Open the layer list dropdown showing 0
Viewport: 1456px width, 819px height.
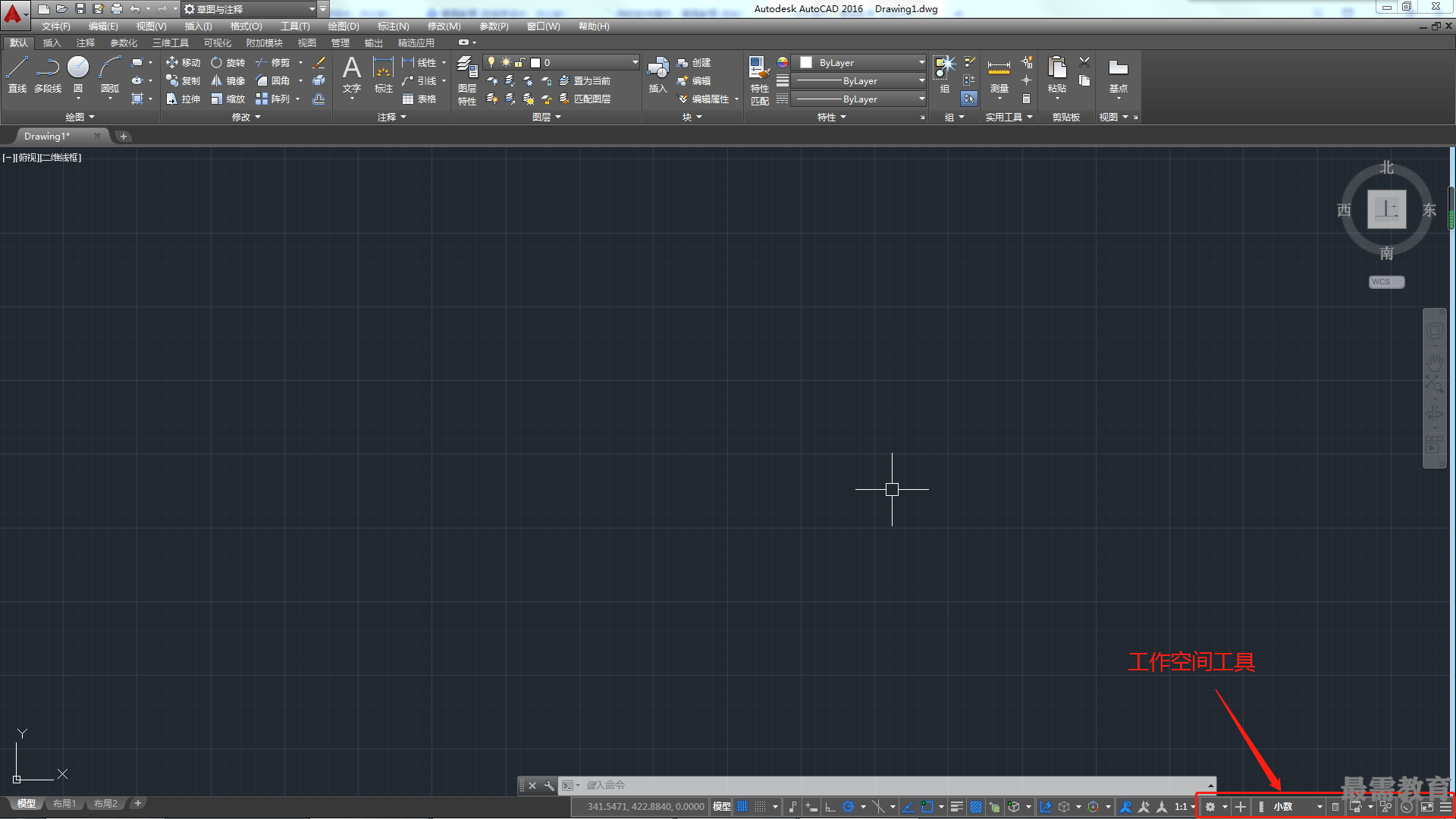click(561, 62)
